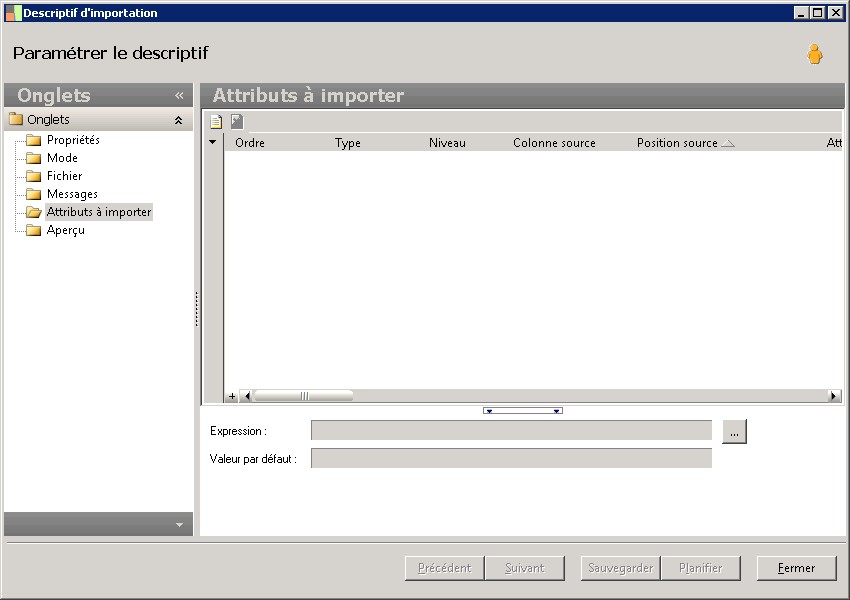Open the dropdown arrow at bottom of sidebar
The width and height of the screenshot is (850, 600).
pos(179,525)
